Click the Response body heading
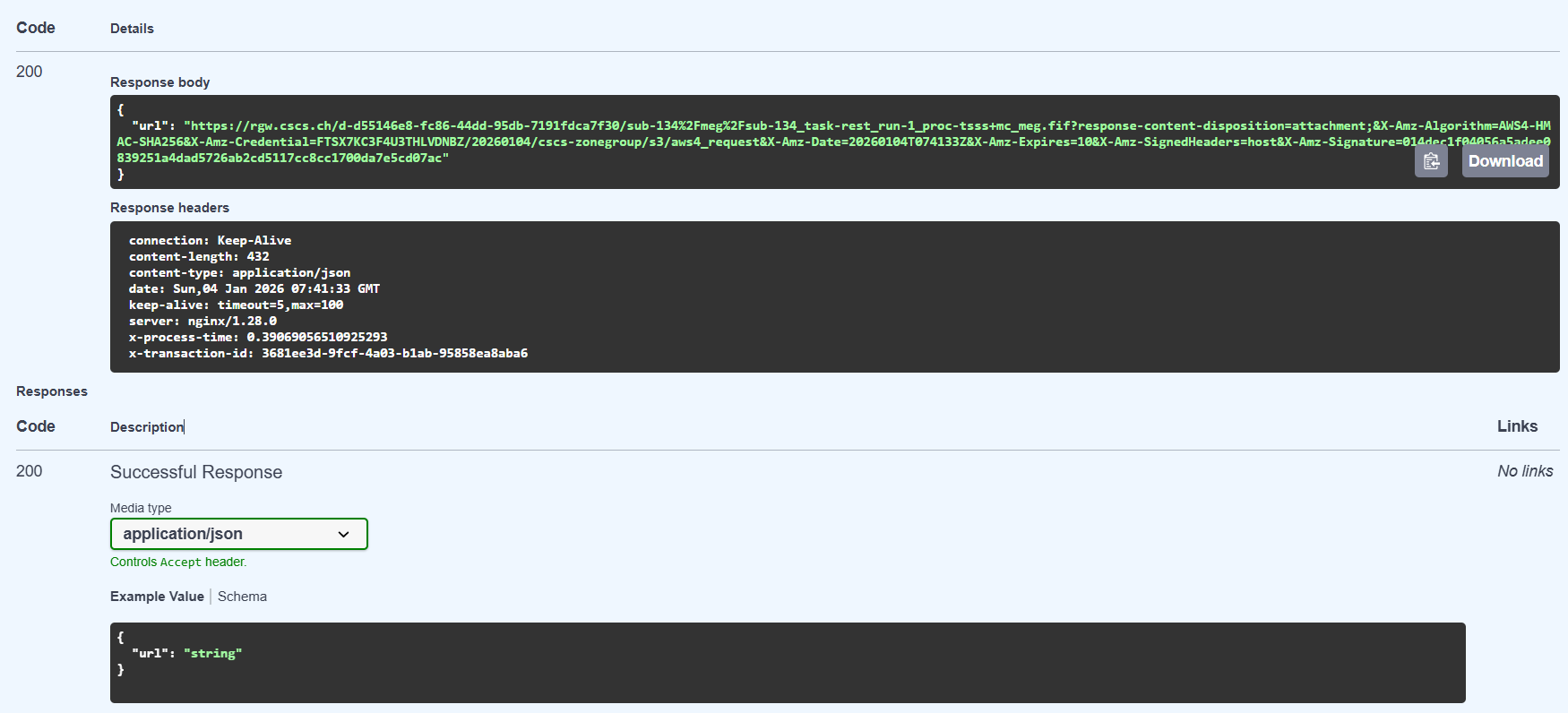1568x713 pixels. (x=159, y=82)
